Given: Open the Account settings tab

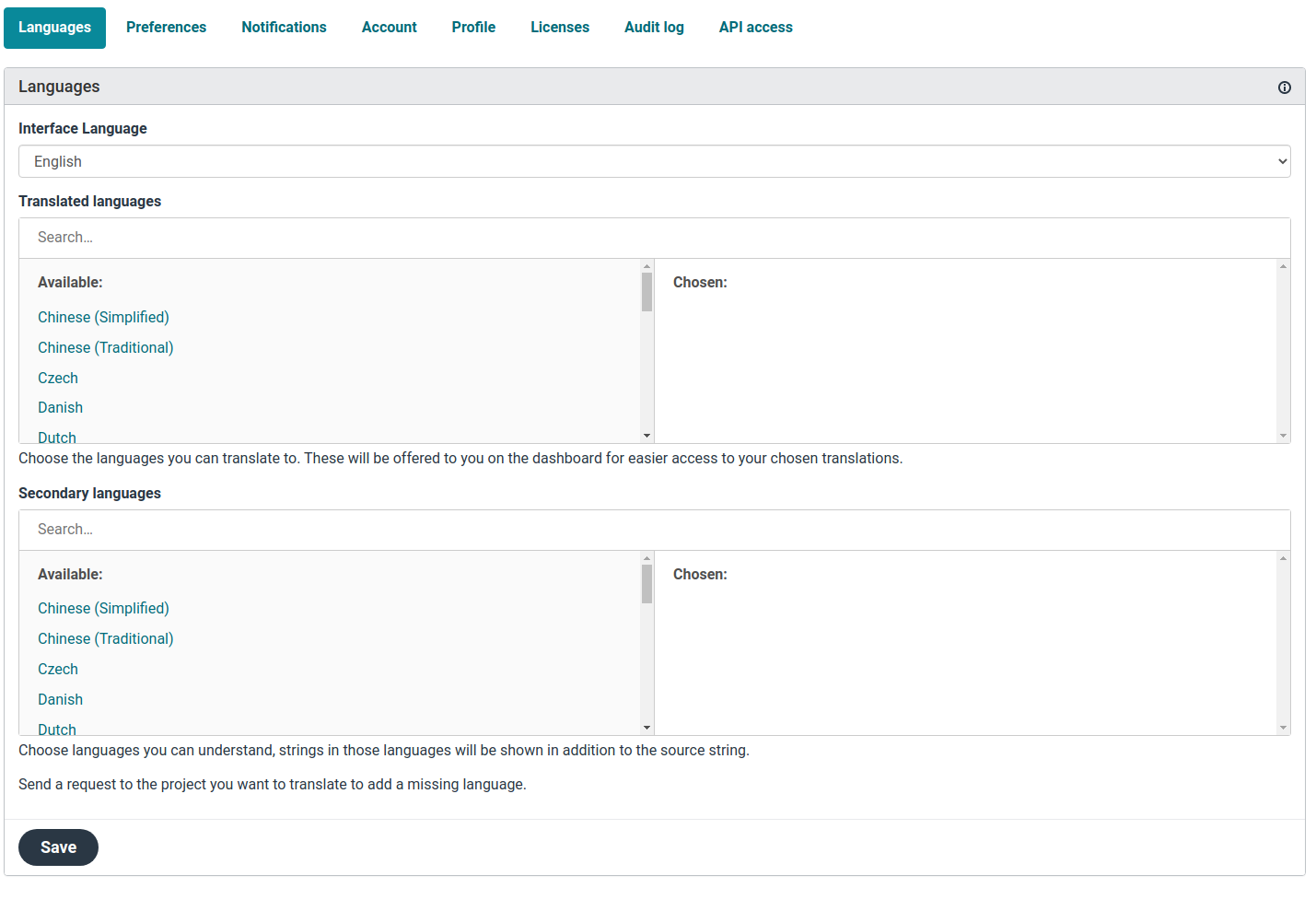Looking at the screenshot, I should pyautogui.click(x=389, y=27).
